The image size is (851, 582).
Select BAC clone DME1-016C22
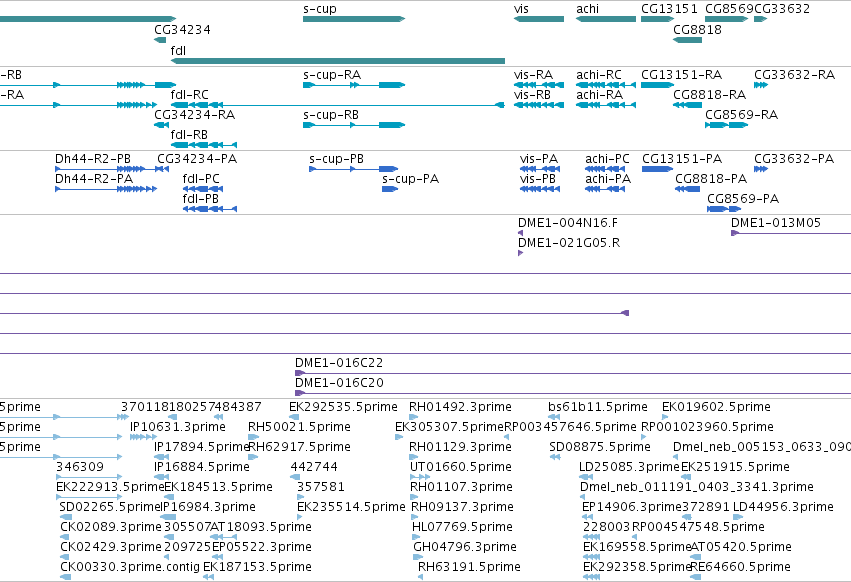(573, 373)
